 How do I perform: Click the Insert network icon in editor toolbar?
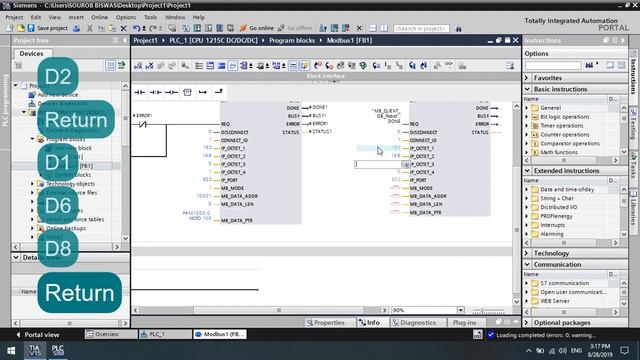(x=138, y=66)
